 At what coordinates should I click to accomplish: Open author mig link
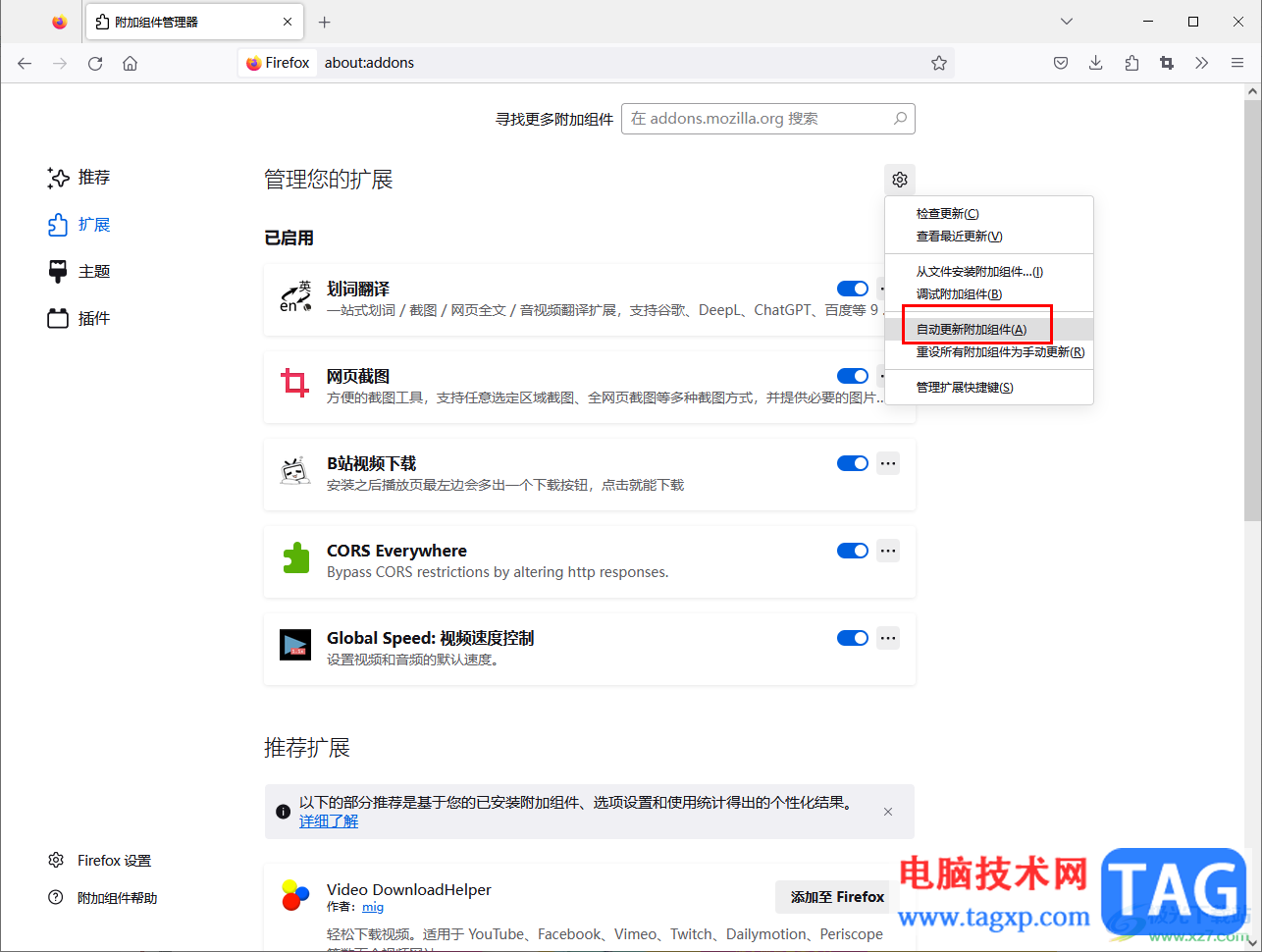373,907
